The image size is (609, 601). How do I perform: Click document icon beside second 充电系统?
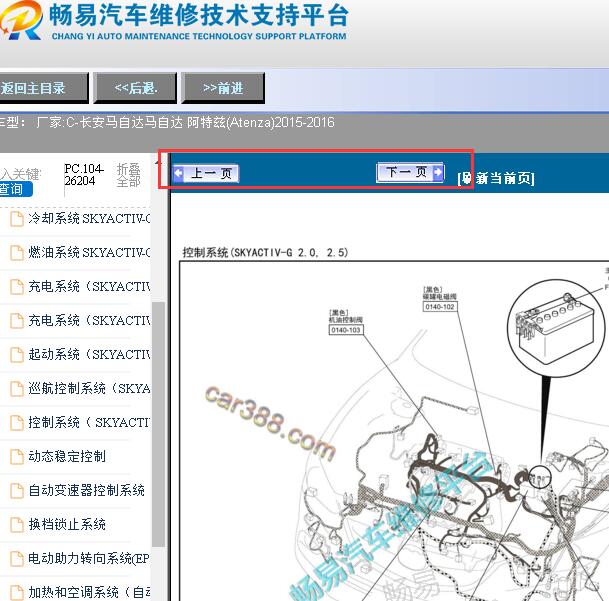click(16, 321)
